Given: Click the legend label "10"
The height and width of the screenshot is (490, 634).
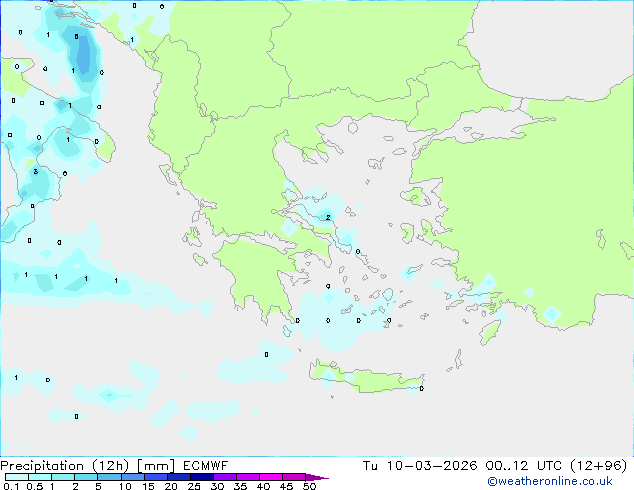Looking at the screenshot, I should [x=125, y=486].
